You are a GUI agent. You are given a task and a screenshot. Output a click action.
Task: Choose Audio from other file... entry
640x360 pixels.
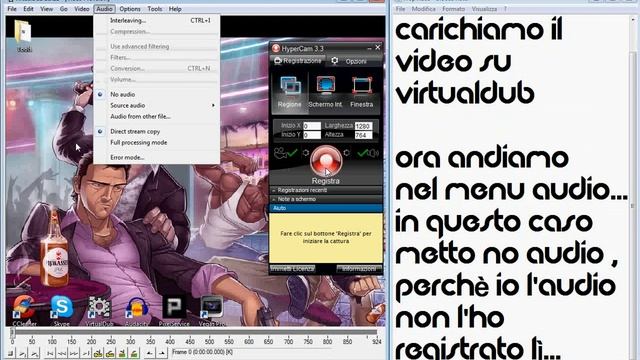point(140,116)
